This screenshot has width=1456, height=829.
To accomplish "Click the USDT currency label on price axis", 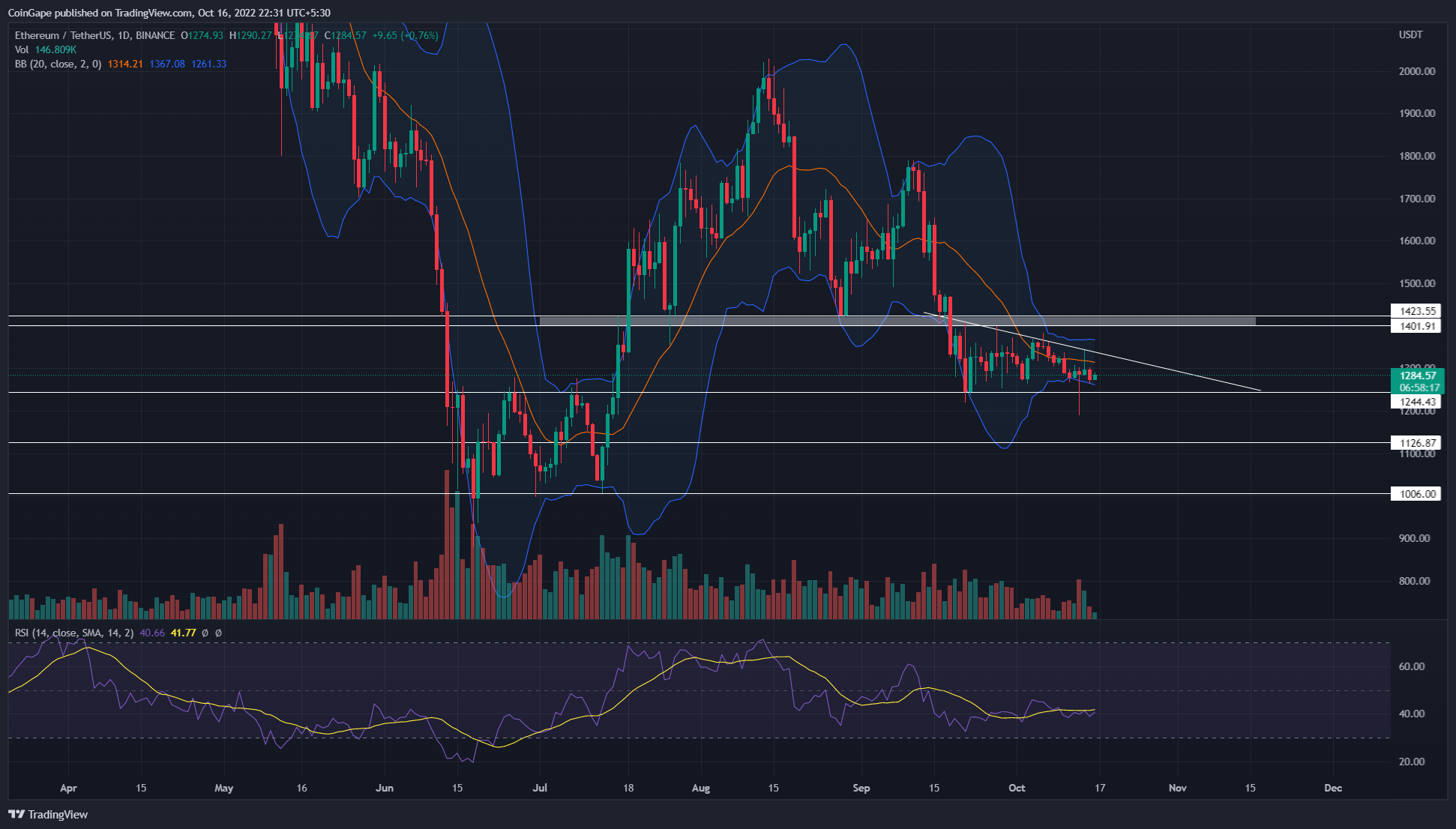I will (1410, 34).
